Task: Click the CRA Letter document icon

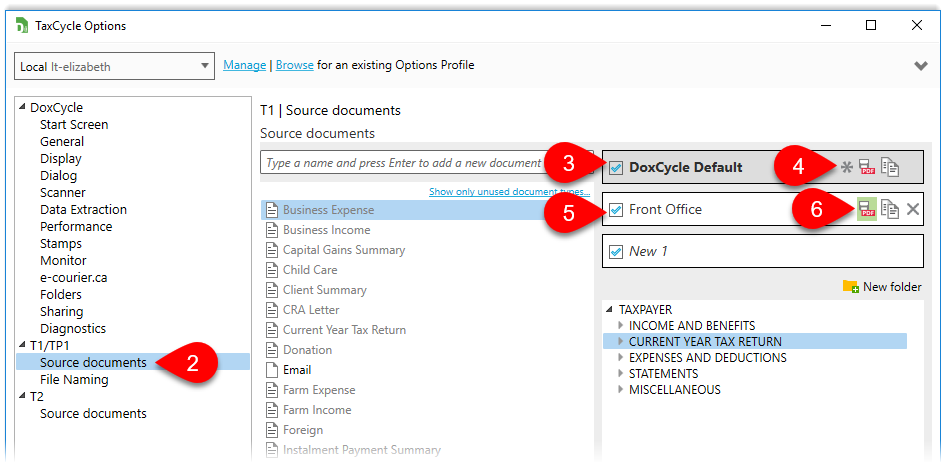Action: [271, 310]
